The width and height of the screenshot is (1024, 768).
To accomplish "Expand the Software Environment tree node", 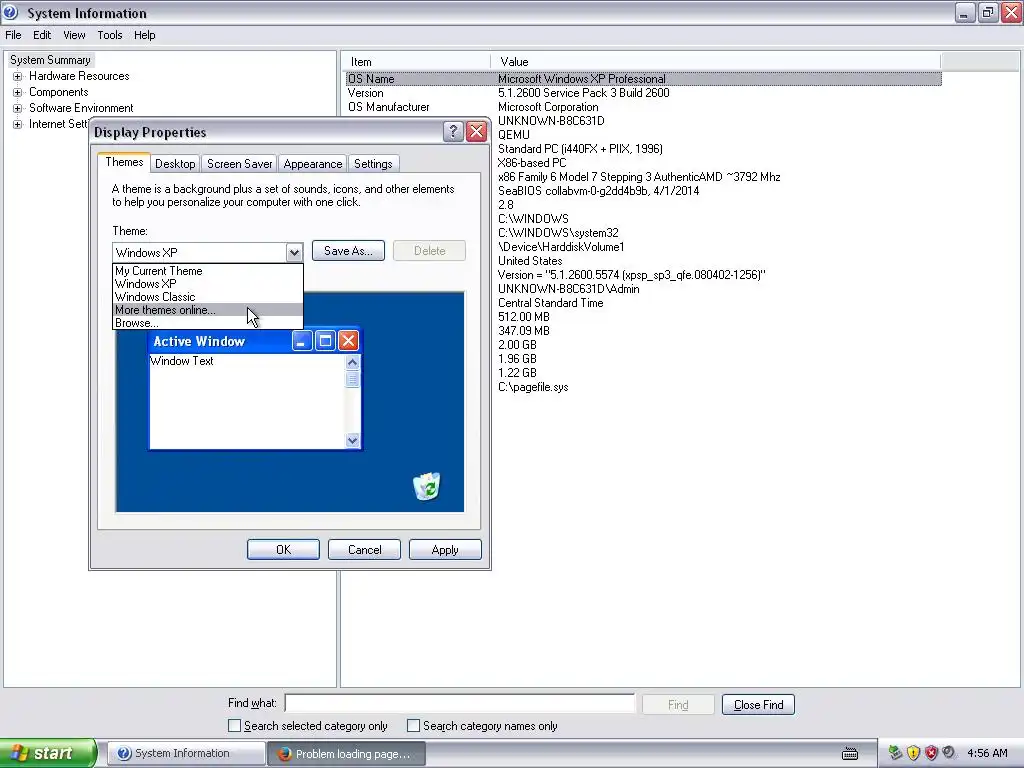I will (x=18, y=108).
